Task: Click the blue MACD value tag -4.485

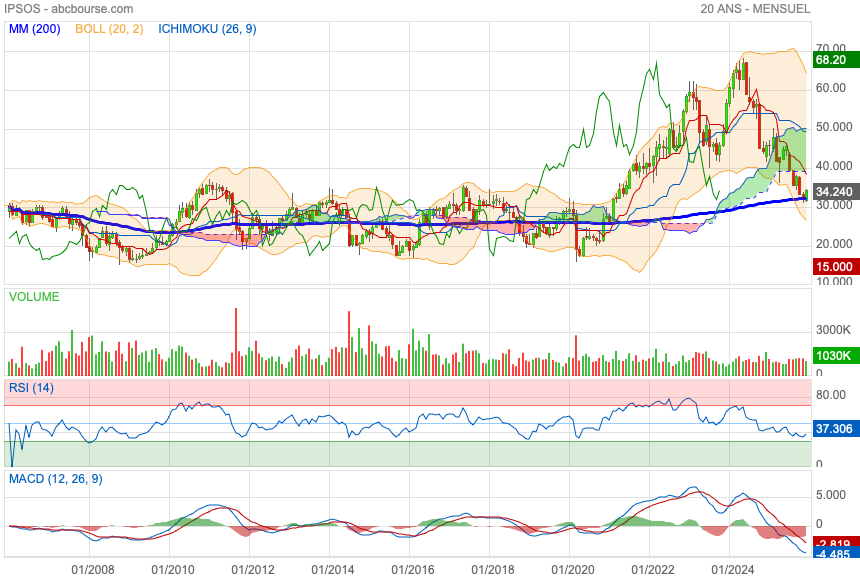Action: click(x=833, y=554)
